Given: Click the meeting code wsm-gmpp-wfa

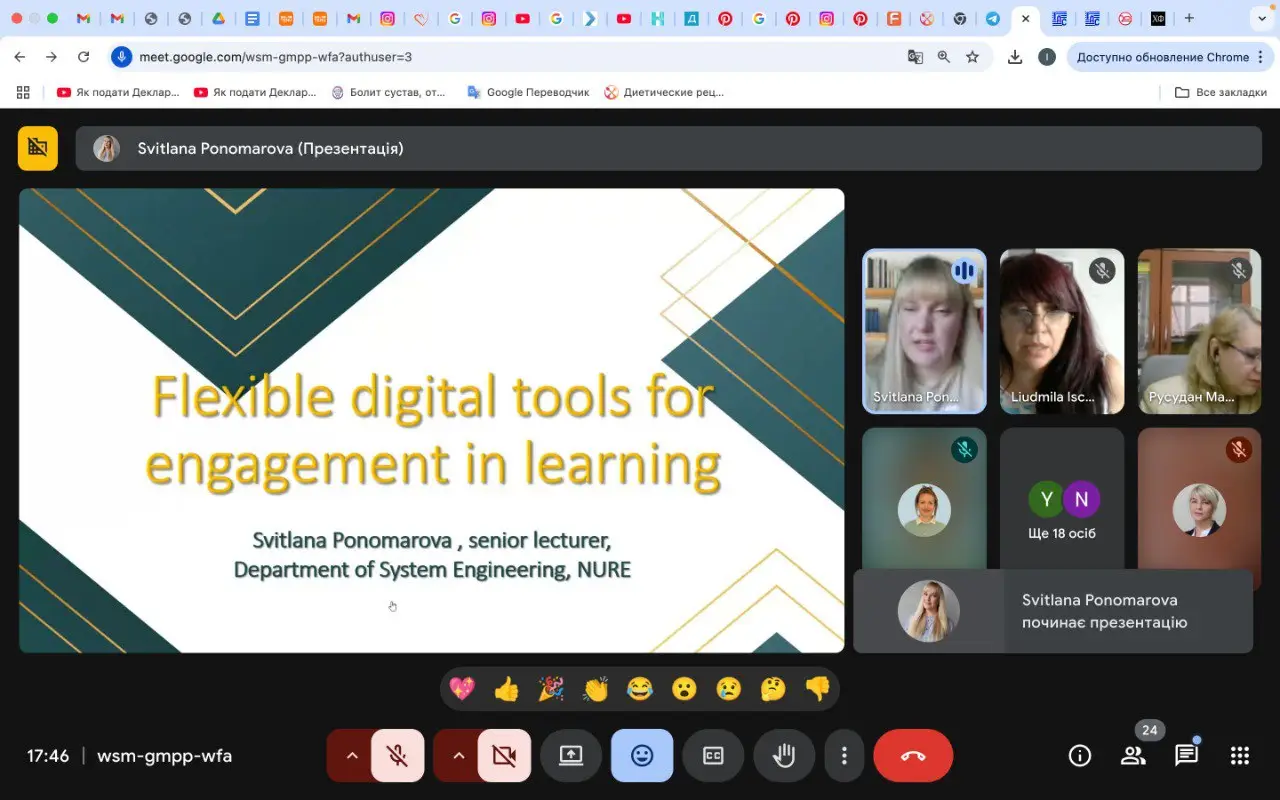Looking at the screenshot, I should click(x=164, y=756).
